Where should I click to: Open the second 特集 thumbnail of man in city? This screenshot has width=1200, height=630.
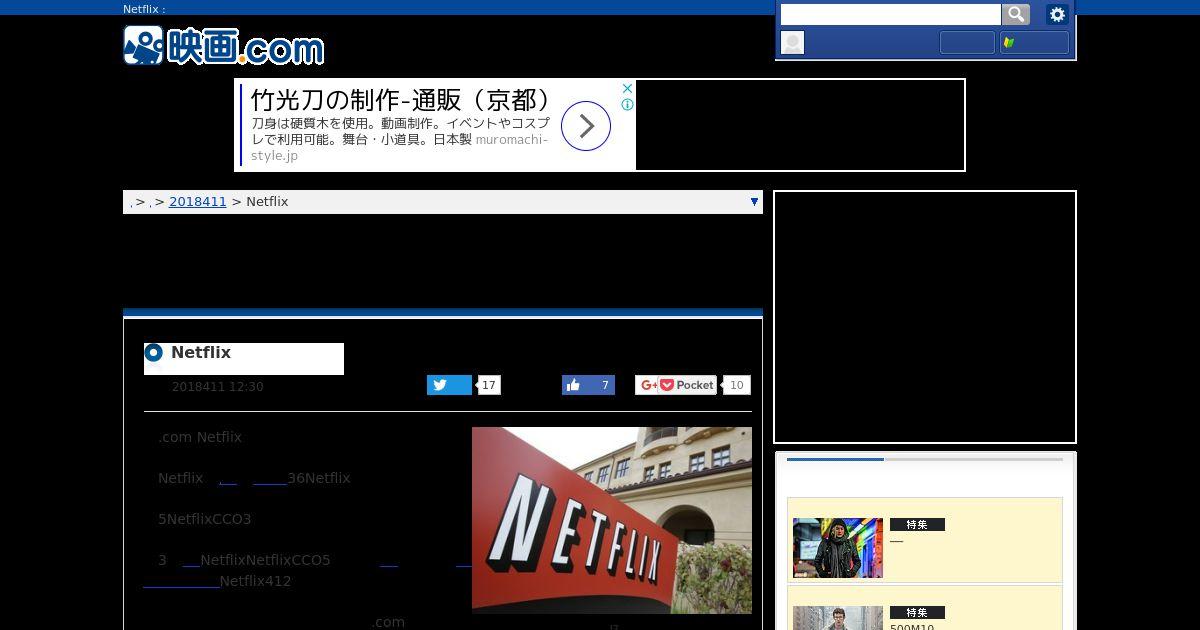838,618
